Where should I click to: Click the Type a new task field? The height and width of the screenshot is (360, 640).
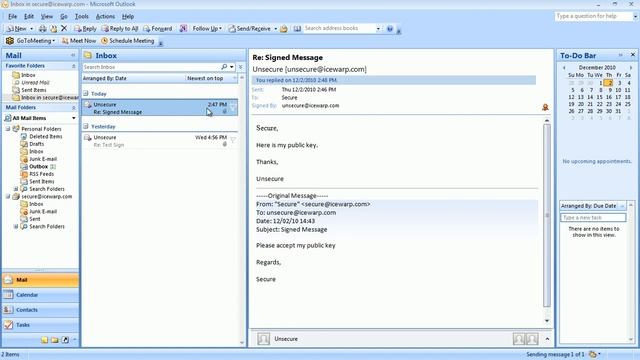click(593, 218)
